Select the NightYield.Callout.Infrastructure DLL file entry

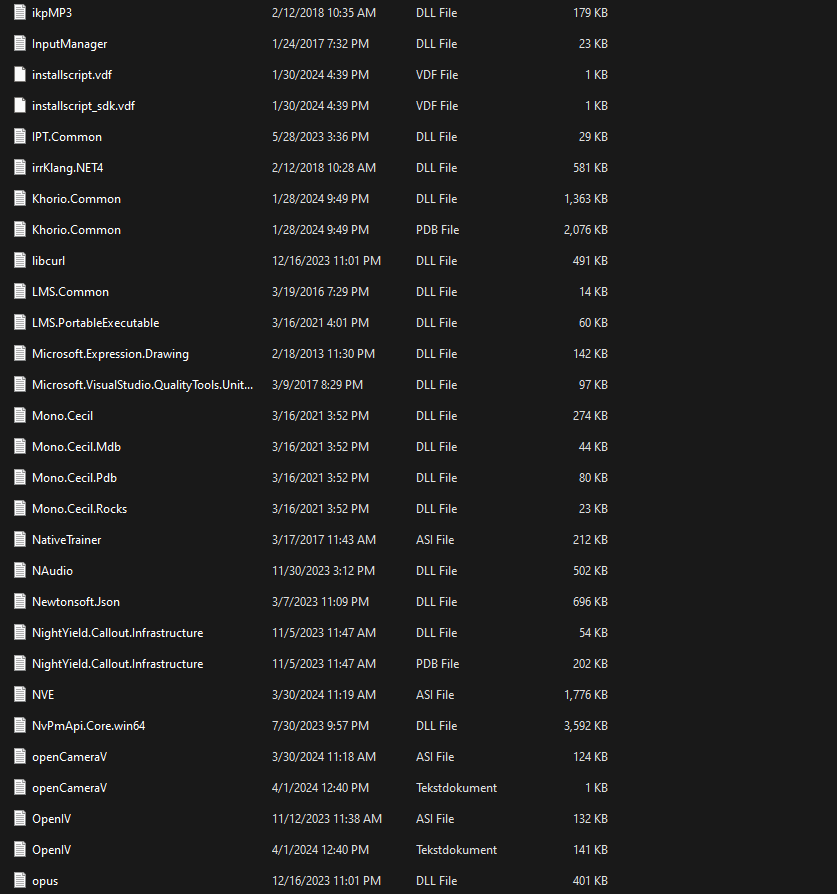point(117,633)
